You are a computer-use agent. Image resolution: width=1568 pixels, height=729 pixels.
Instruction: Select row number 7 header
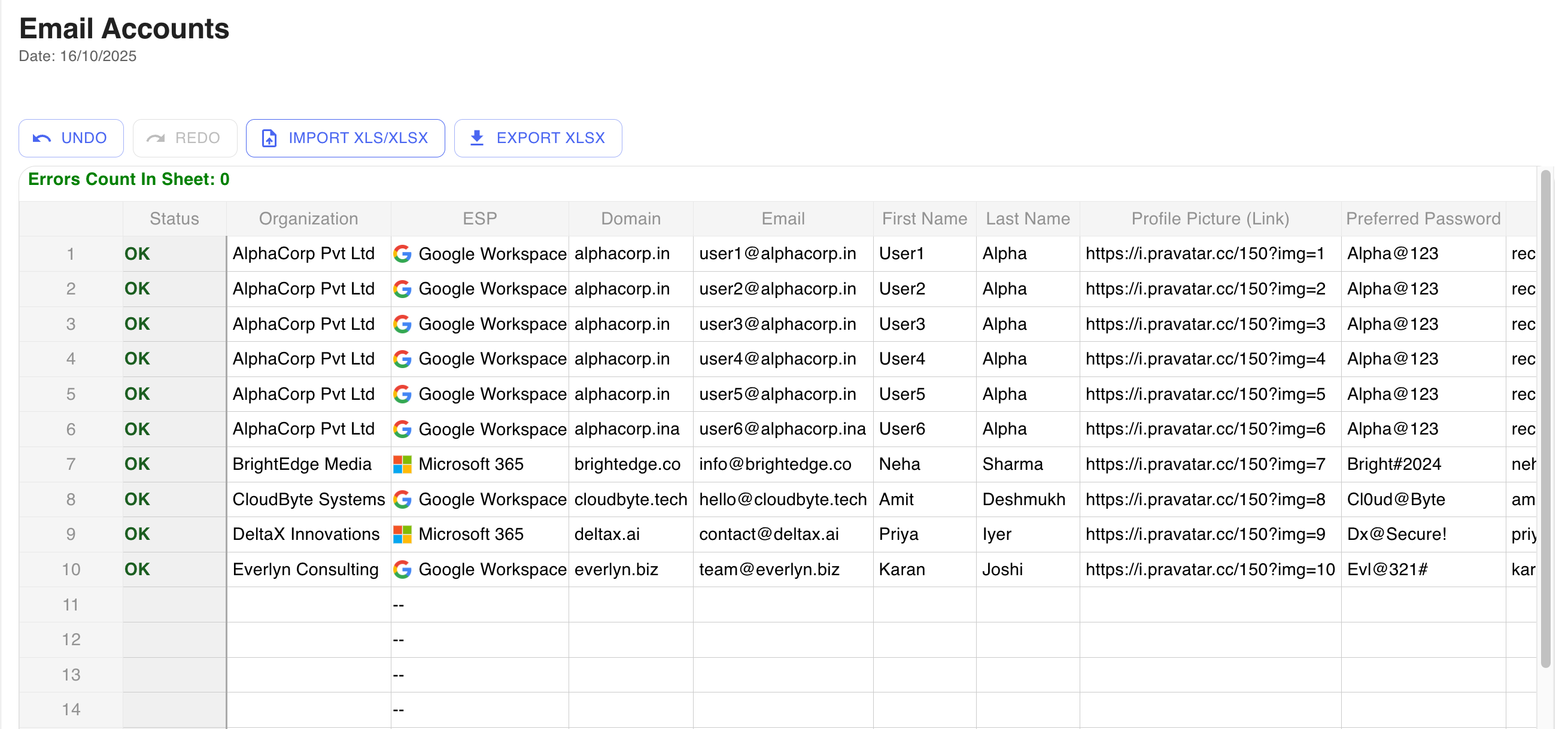click(71, 464)
